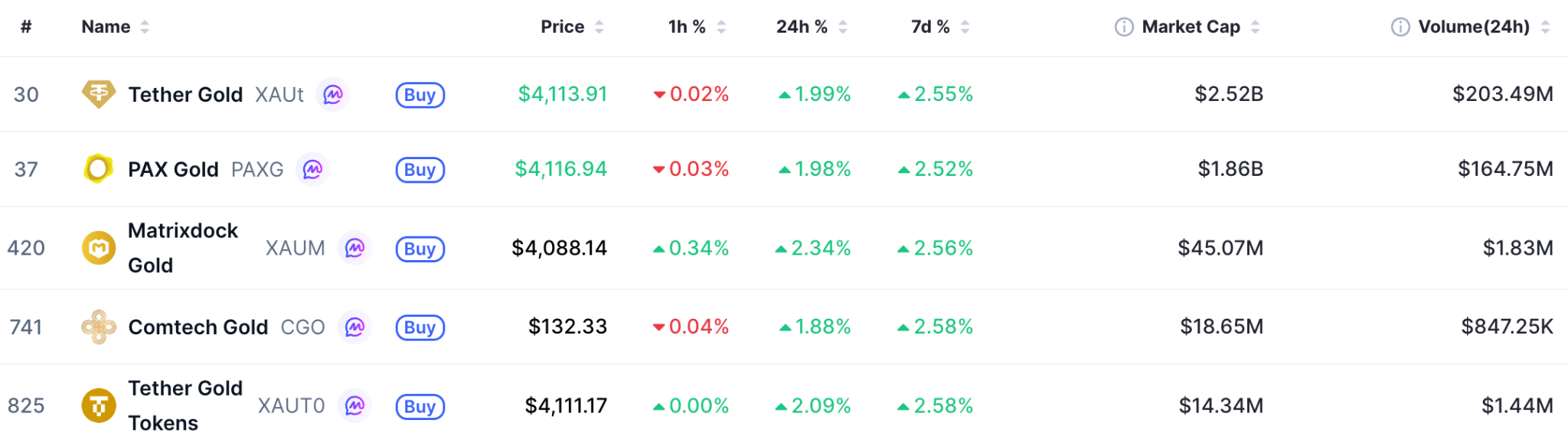Image resolution: width=1568 pixels, height=446 pixels.
Task: Click the Tether Gold XAUt coin logo
Action: pos(99,94)
